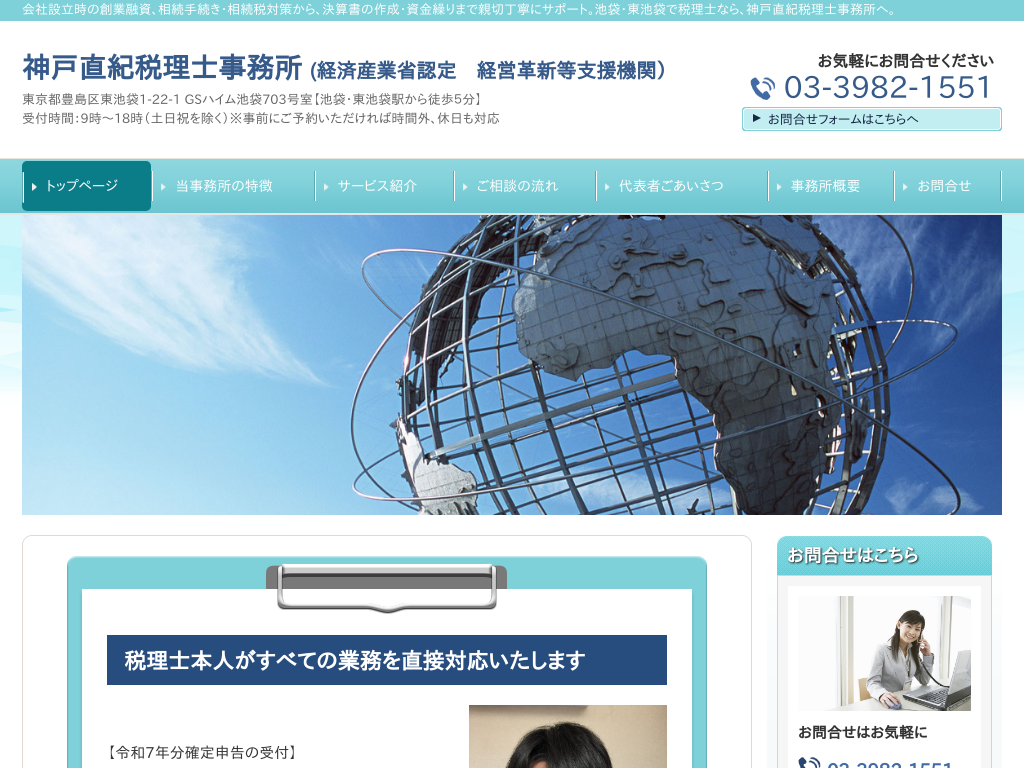Click the representative portrait photo
1024x768 pixels.
(x=567, y=736)
